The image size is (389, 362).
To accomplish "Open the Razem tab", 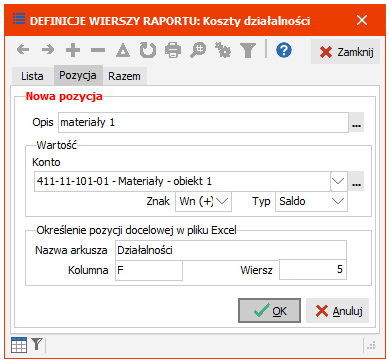I will click(x=124, y=76).
